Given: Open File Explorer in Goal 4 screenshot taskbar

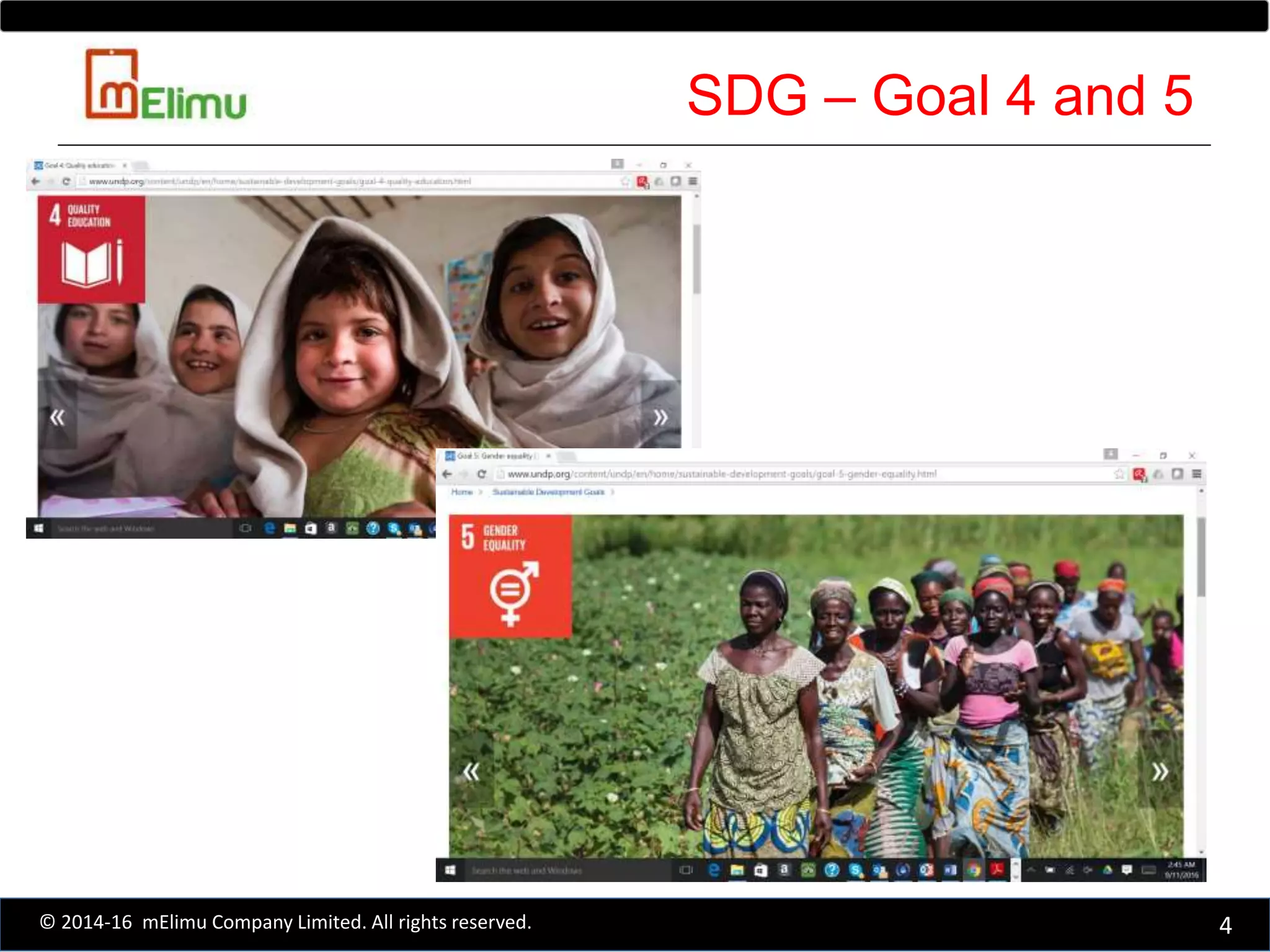Looking at the screenshot, I should point(290,528).
